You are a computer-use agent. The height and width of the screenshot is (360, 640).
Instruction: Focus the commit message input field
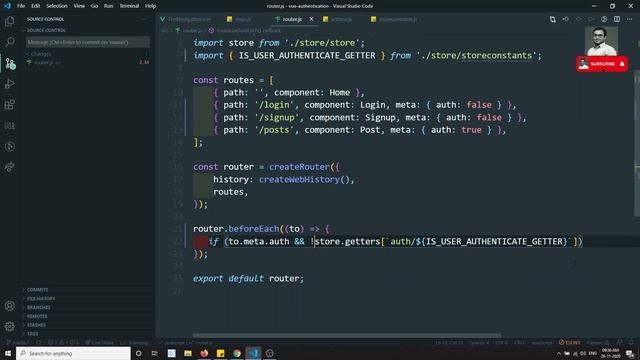pos(87,42)
